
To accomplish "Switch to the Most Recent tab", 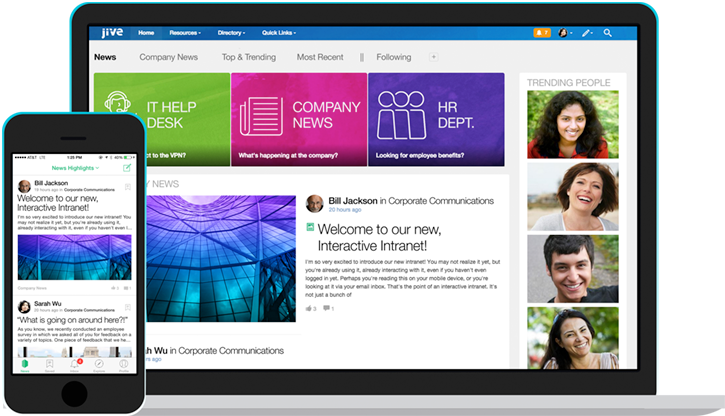I will click(320, 57).
